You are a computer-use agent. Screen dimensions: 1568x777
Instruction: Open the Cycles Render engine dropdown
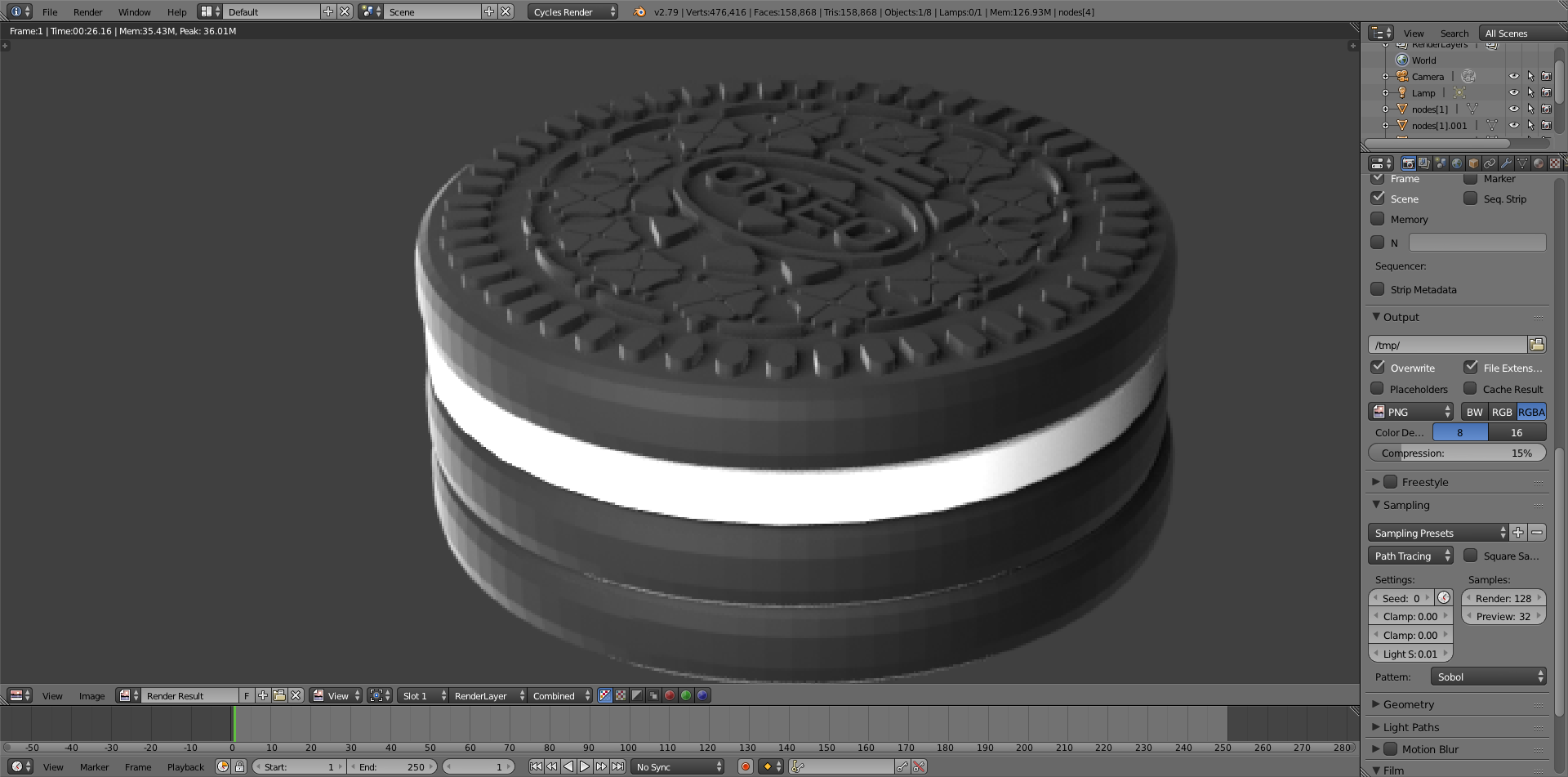(x=572, y=11)
